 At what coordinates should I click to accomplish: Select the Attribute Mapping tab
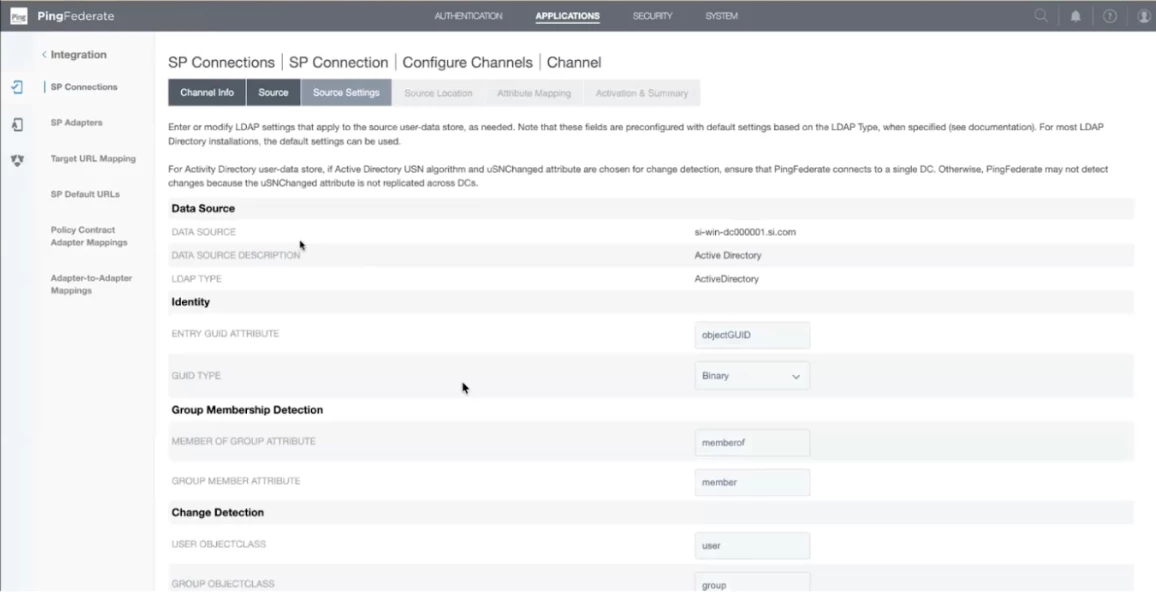coord(534,93)
